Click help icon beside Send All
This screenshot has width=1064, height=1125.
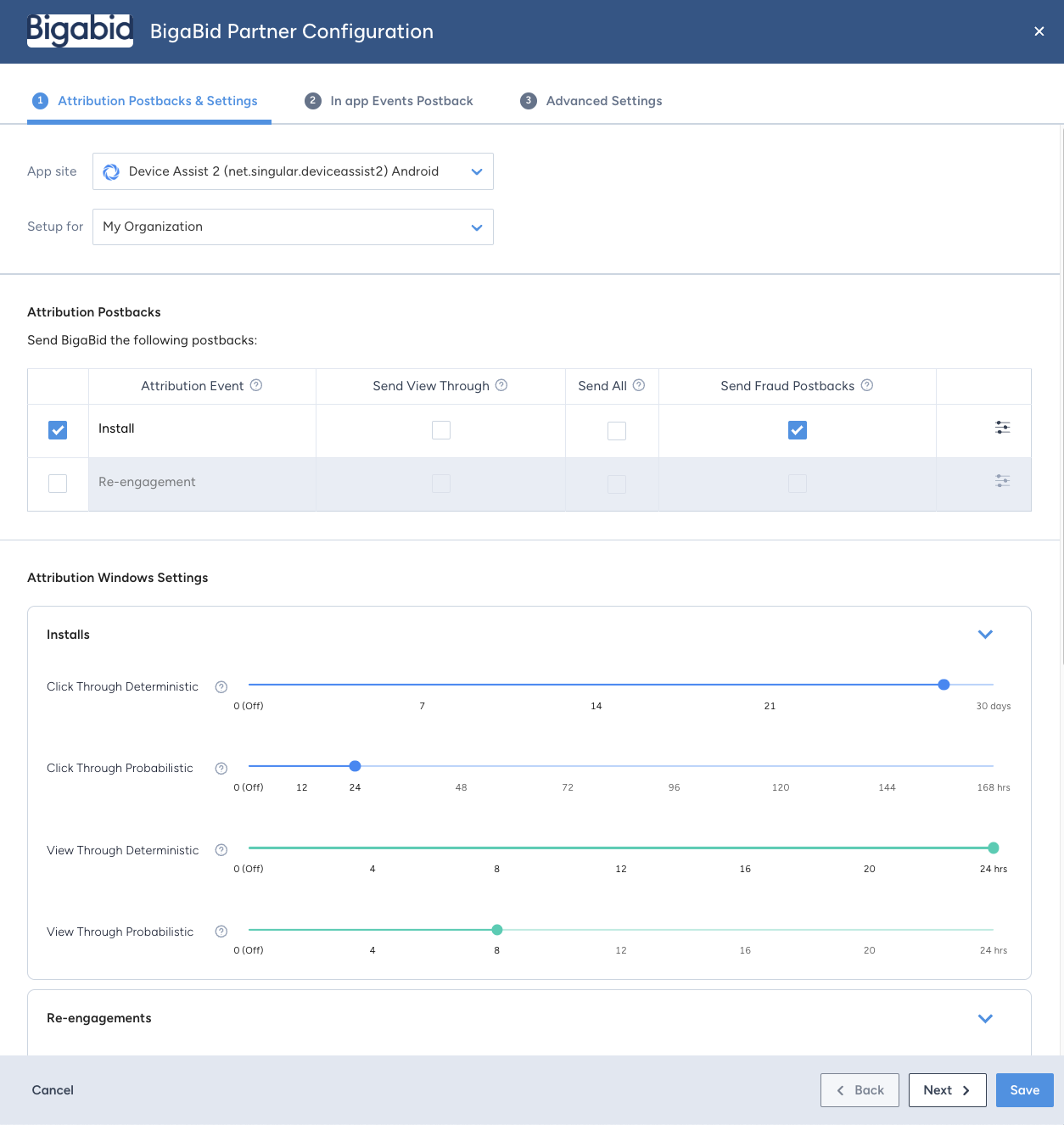coord(639,385)
